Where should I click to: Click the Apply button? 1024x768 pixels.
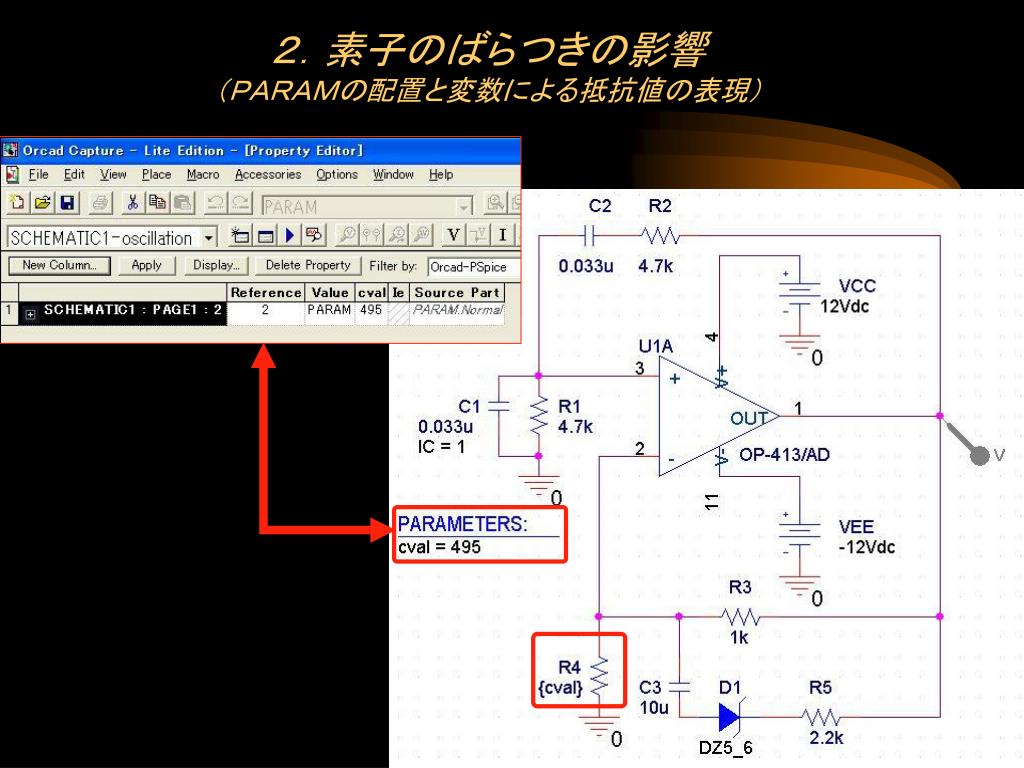[x=146, y=265]
